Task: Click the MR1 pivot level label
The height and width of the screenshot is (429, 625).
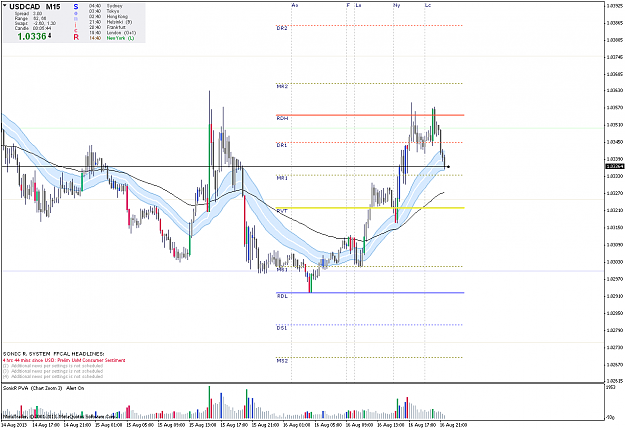Action: [x=282, y=178]
